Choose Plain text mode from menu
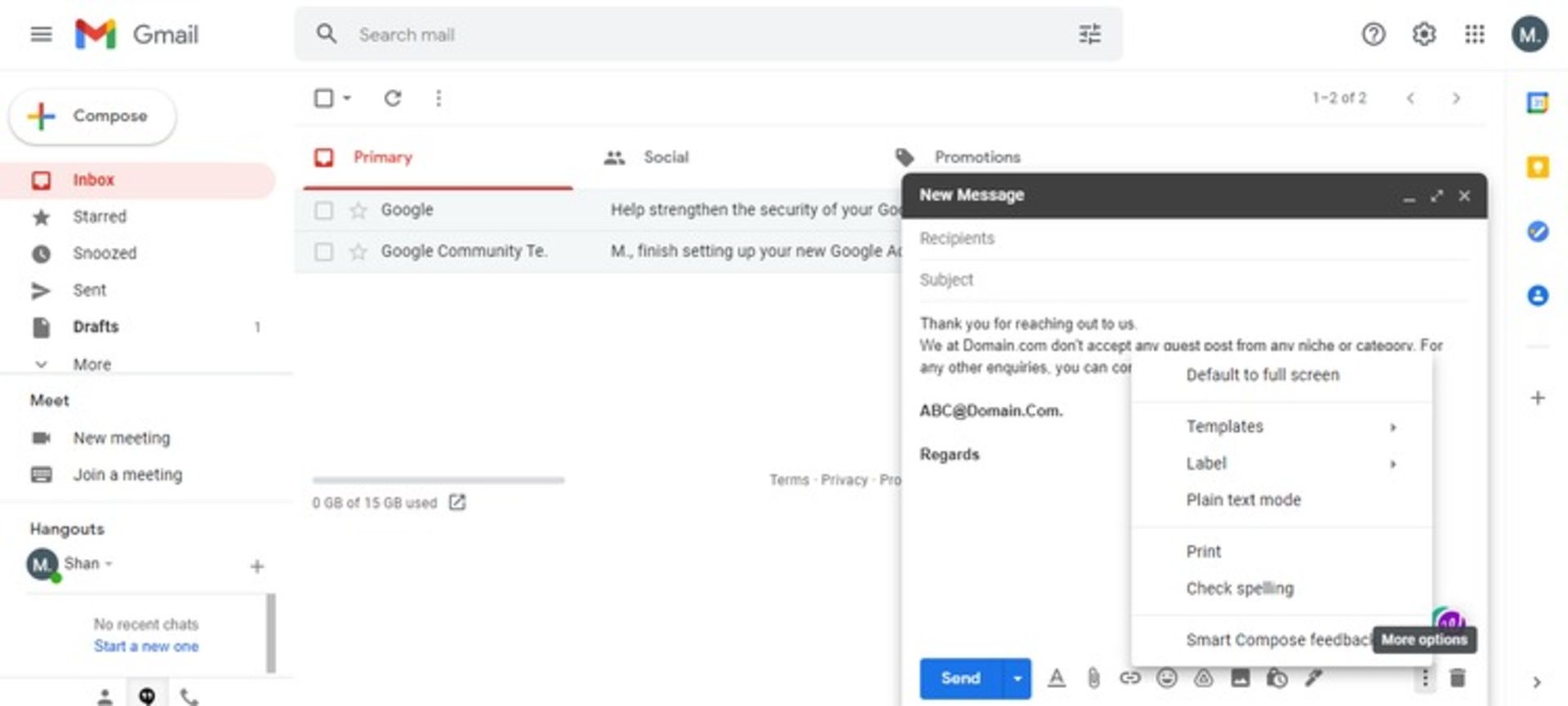Viewport: 1568px width, 706px height. coord(1243,500)
